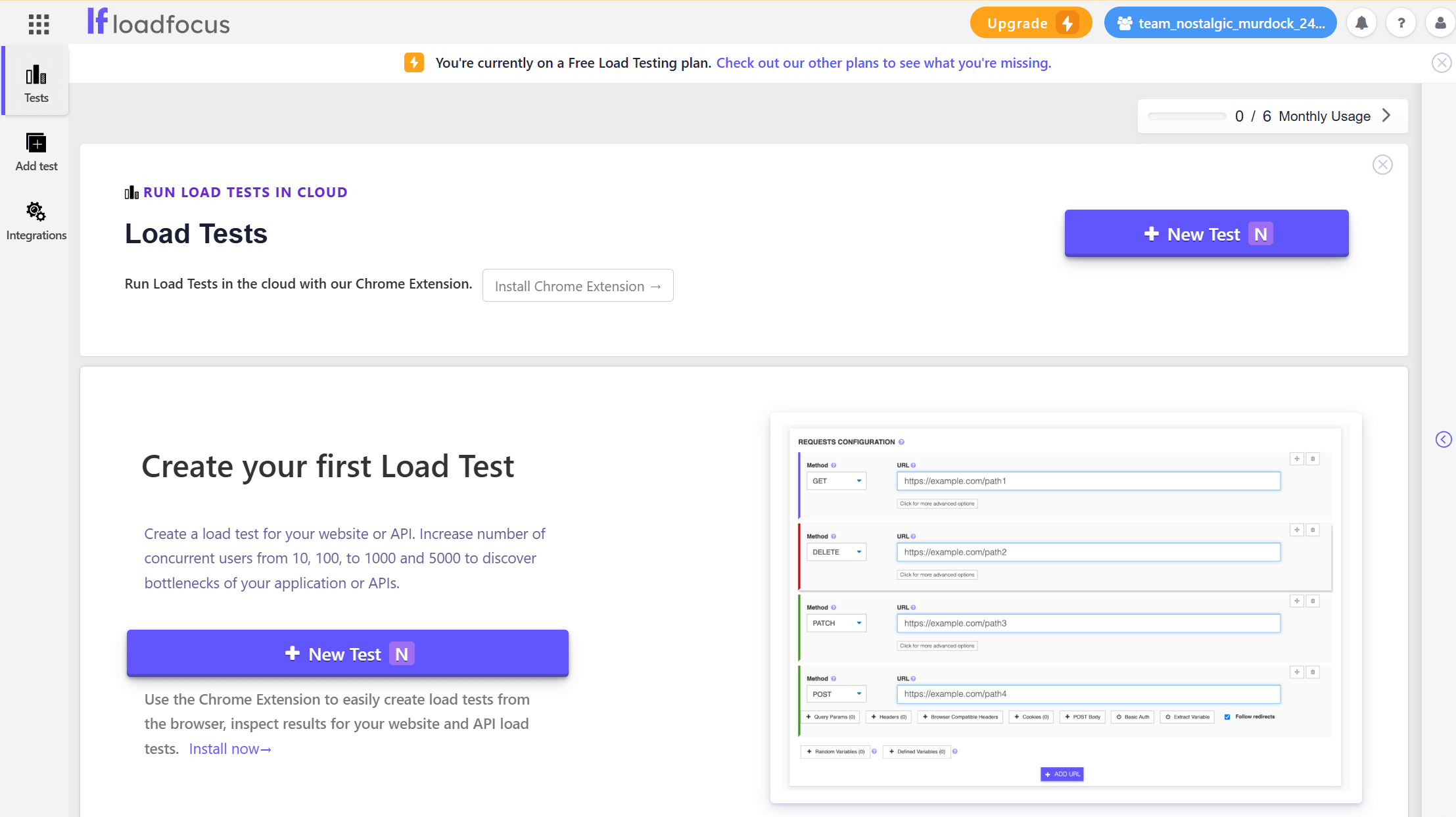Open Integrations in the sidebar
The height and width of the screenshot is (817, 1456).
tap(36, 222)
